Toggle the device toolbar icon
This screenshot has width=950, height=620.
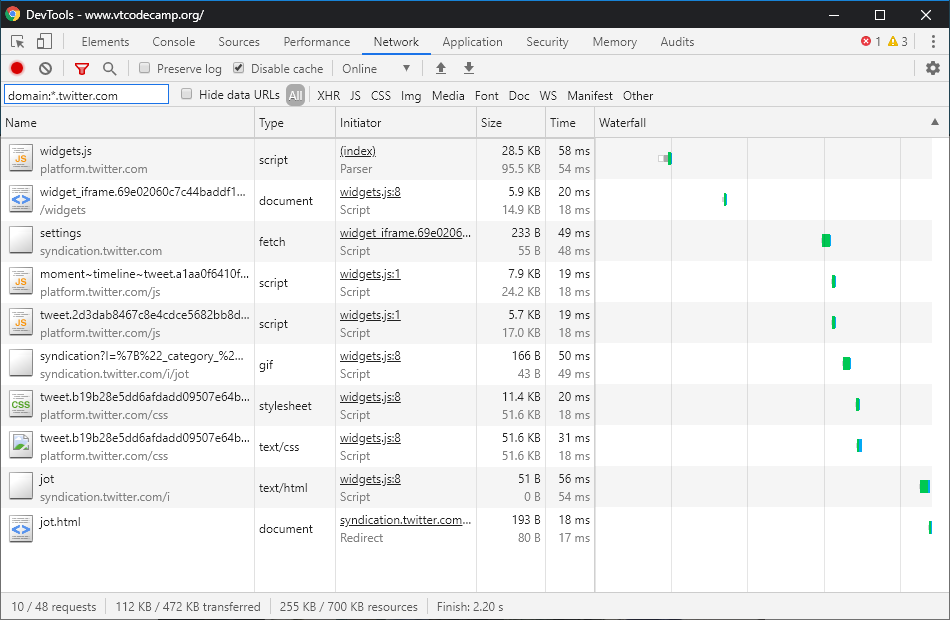click(x=44, y=41)
